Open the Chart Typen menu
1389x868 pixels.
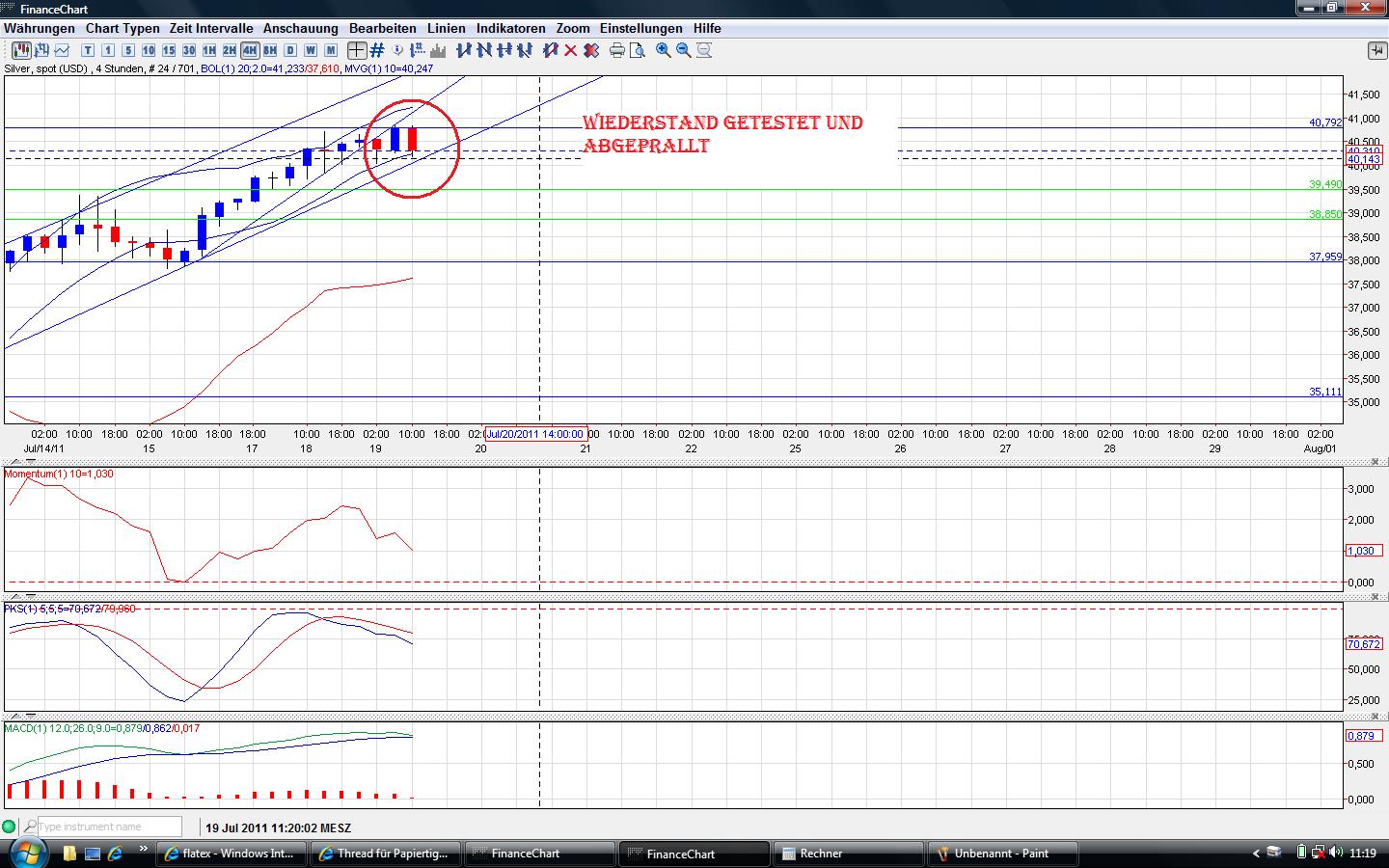coord(123,28)
